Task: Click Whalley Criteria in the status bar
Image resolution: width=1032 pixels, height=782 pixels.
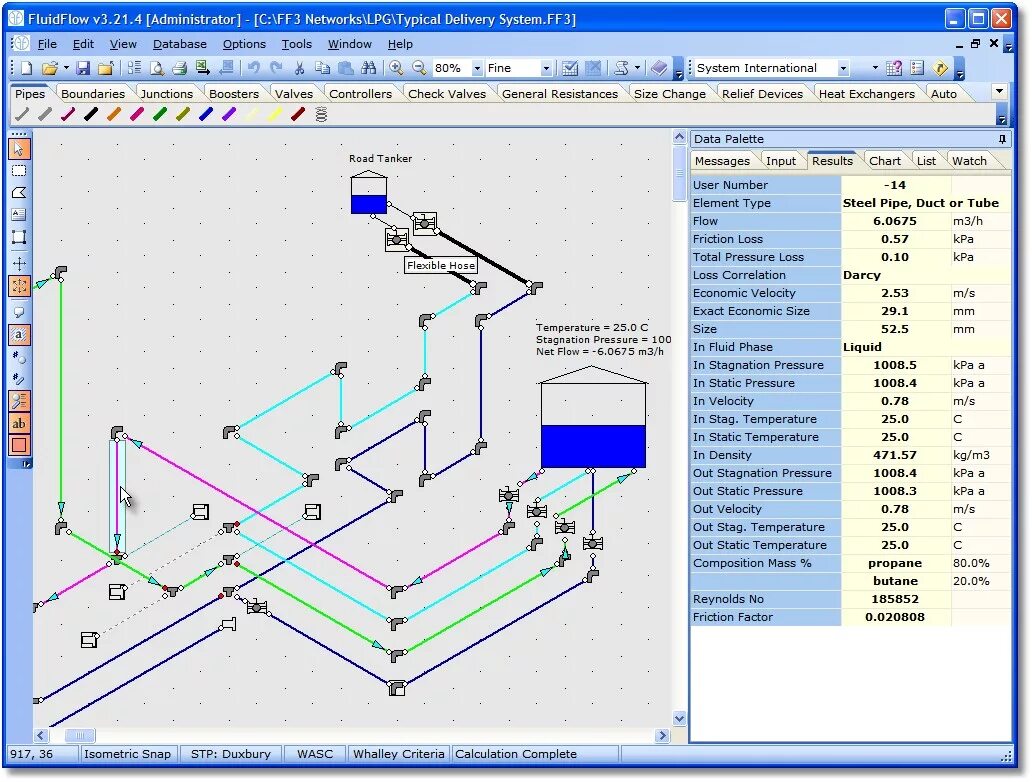Action: (x=398, y=754)
